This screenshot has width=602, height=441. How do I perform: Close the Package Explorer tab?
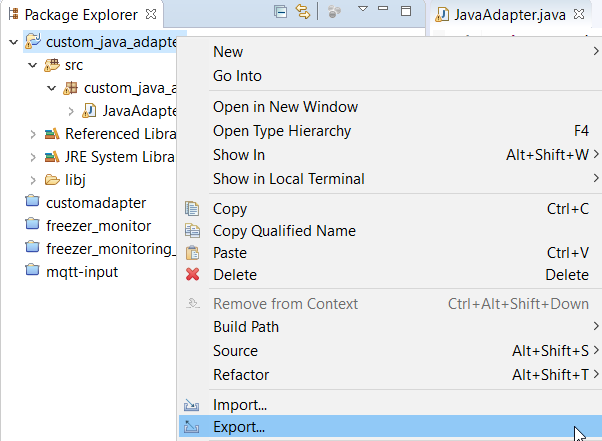(x=151, y=14)
